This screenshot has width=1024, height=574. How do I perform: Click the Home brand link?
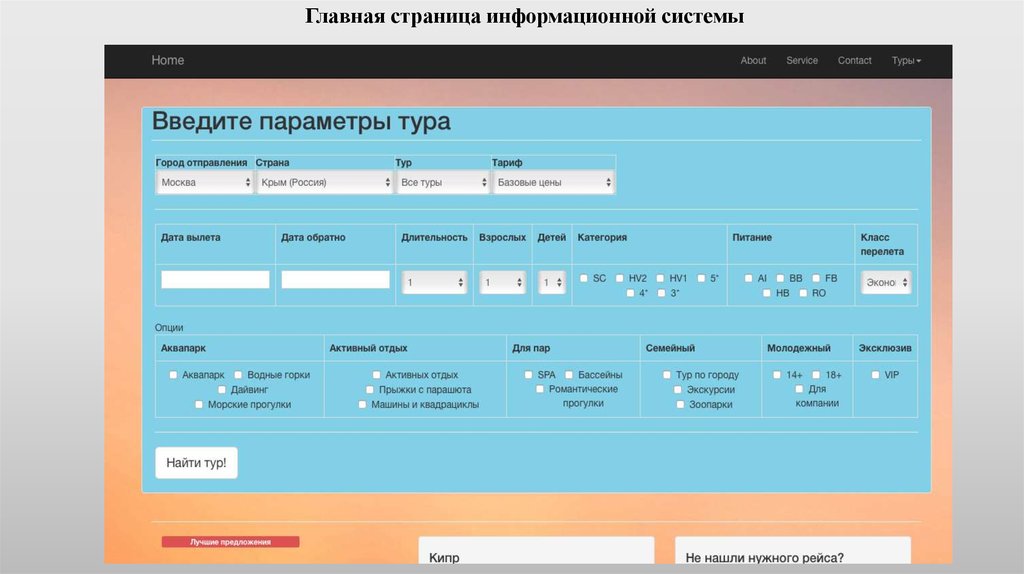[x=168, y=61]
